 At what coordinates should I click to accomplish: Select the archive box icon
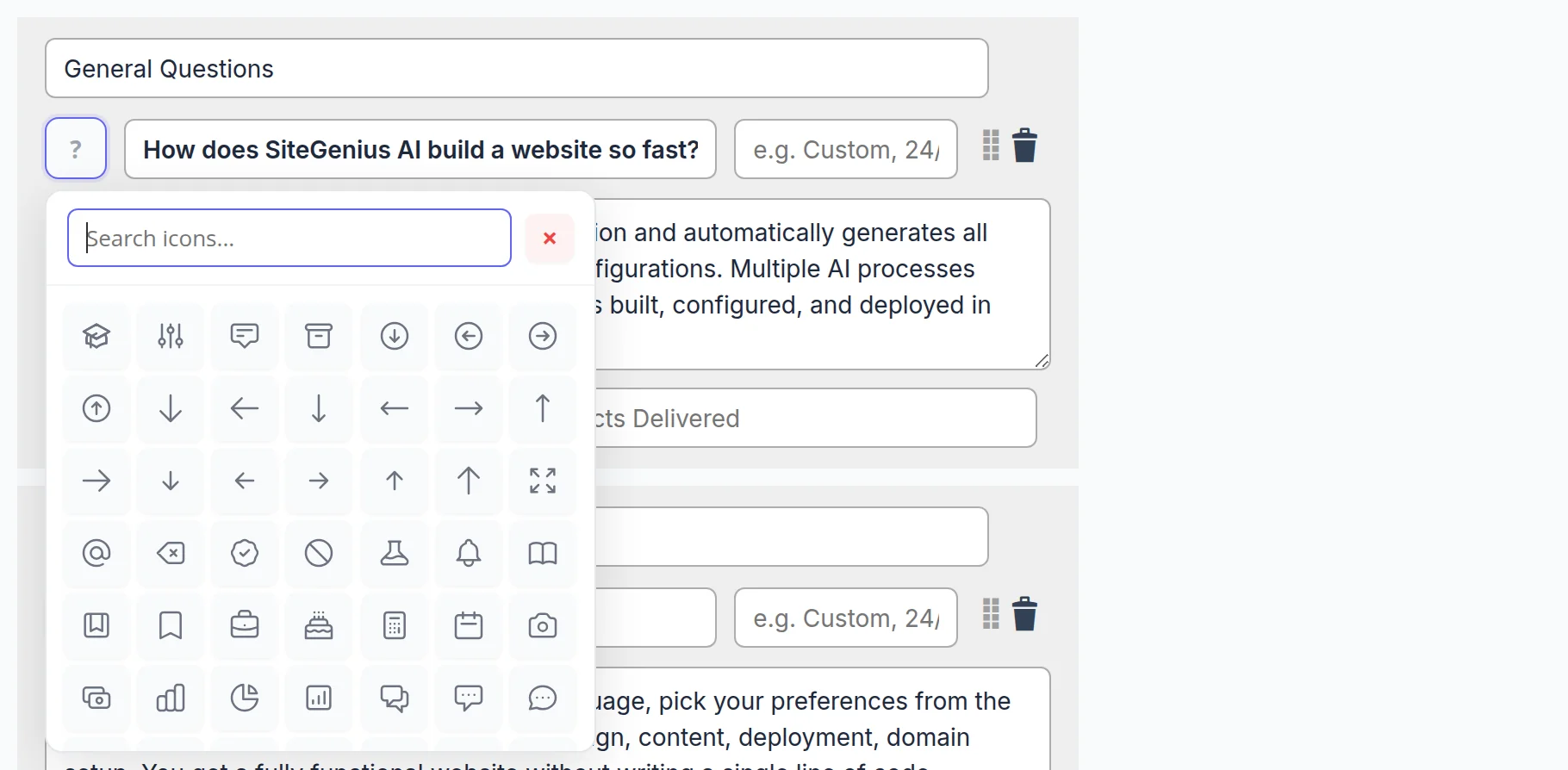[x=319, y=336]
